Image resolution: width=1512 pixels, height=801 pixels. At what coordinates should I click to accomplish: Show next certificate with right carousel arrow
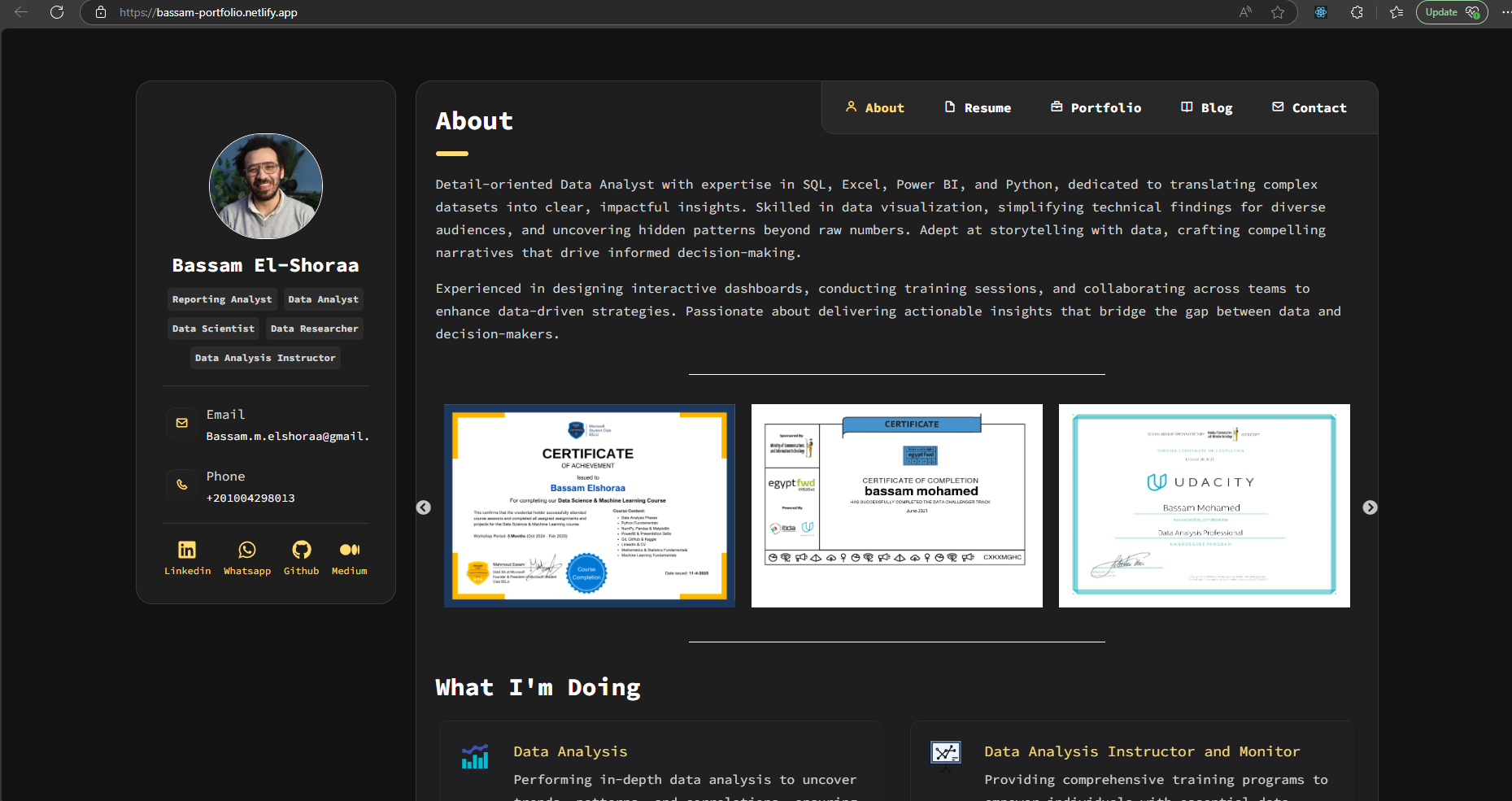pyautogui.click(x=1370, y=507)
